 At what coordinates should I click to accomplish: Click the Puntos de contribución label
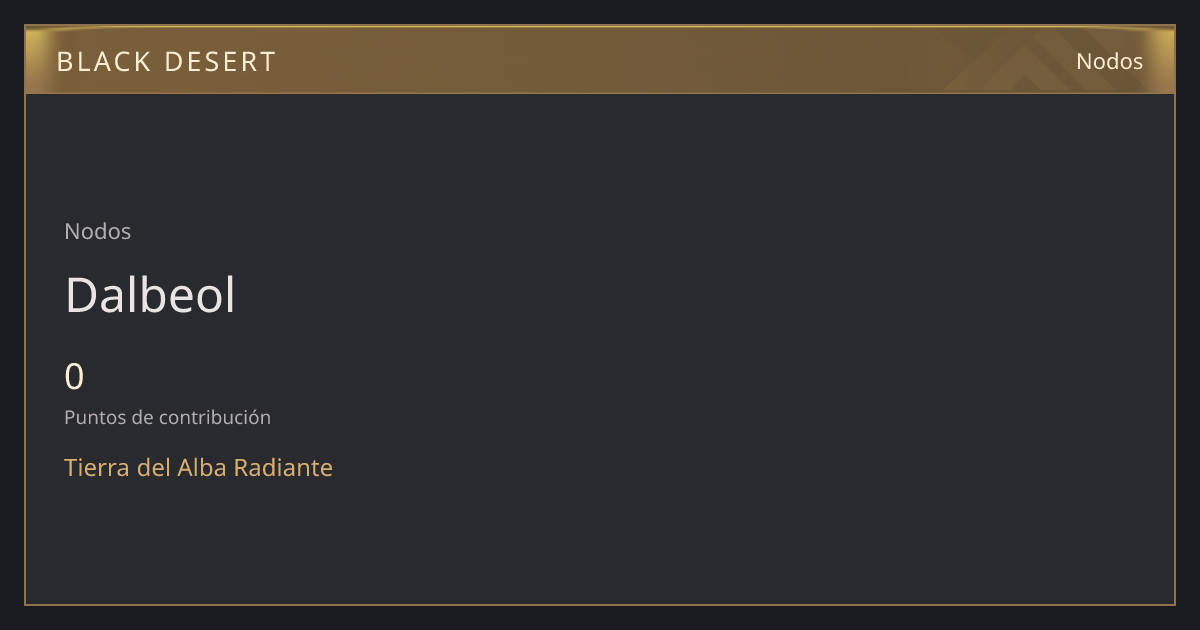167,417
